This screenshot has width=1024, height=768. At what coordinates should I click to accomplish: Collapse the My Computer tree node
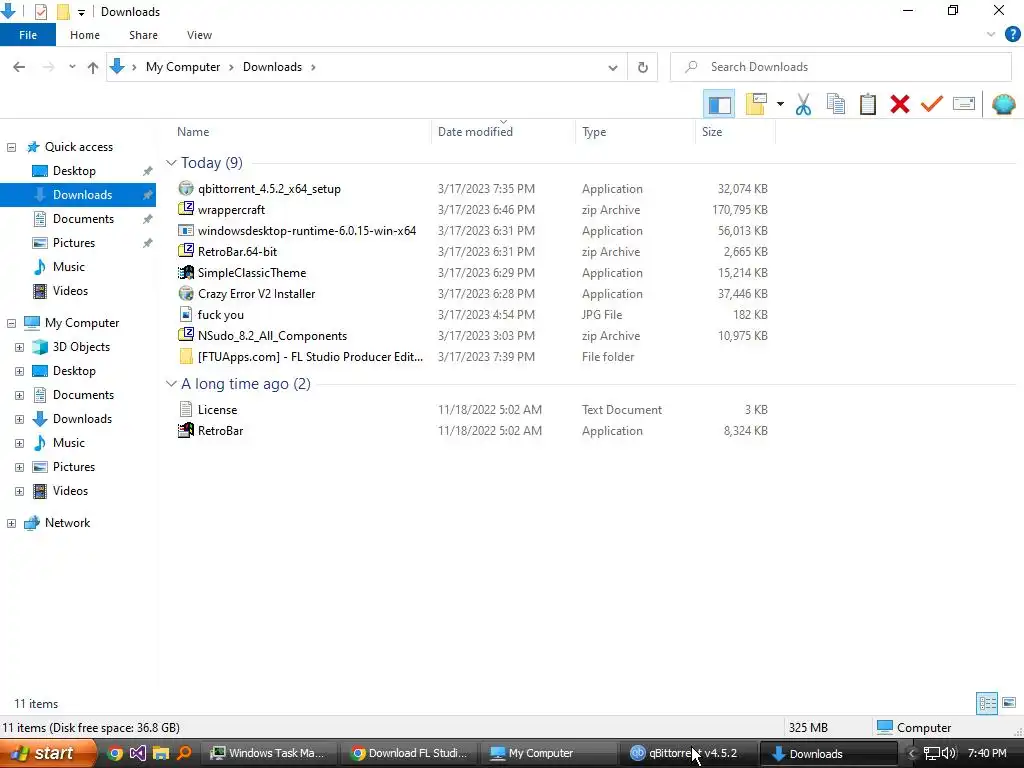tap(11, 323)
